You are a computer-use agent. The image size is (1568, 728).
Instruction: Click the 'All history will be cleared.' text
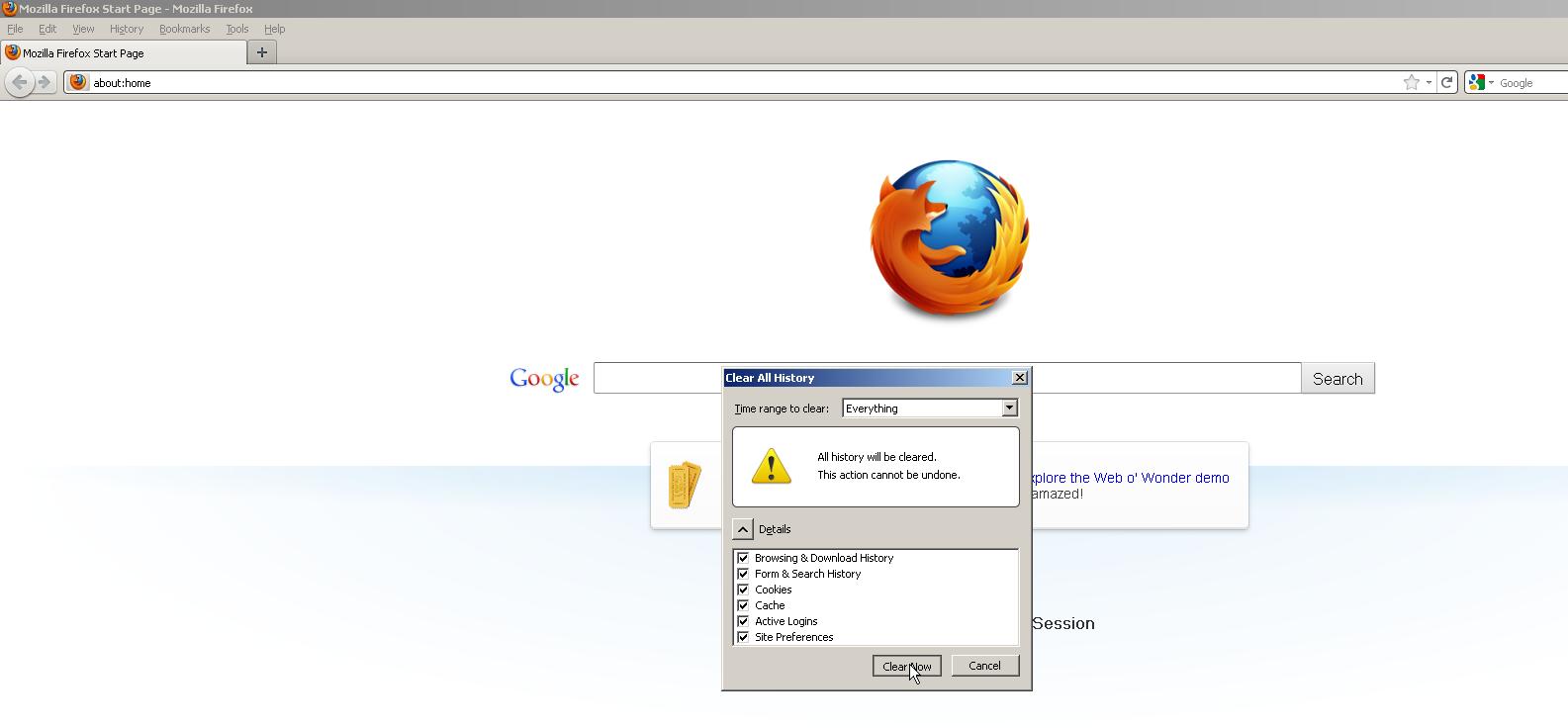(876, 457)
